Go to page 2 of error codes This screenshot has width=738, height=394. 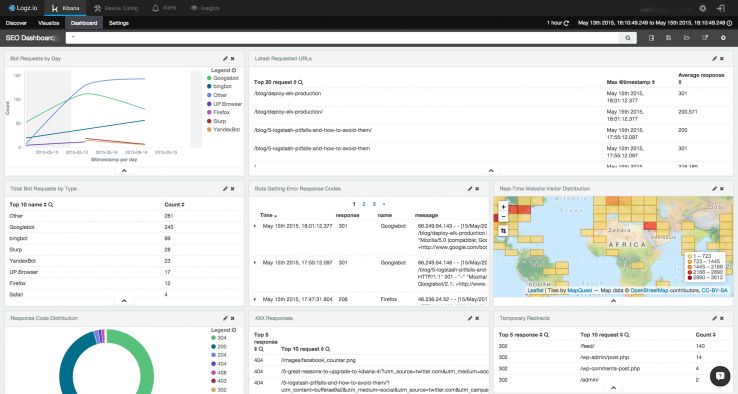click(364, 204)
